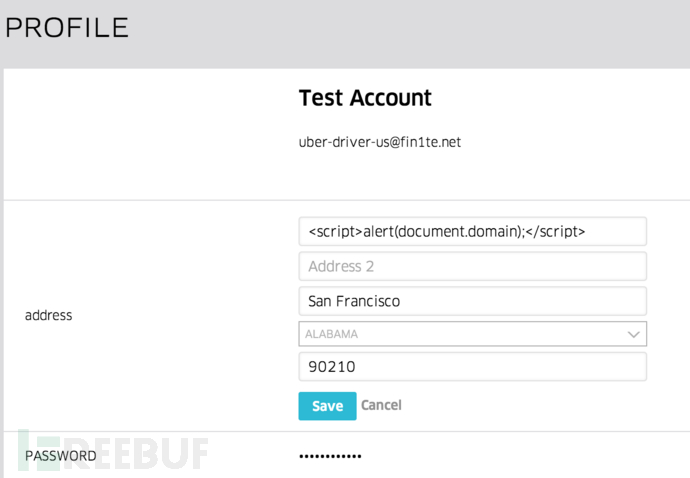Click the PASSWORD row label
This screenshot has width=690, height=478.
pyautogui.click(x=61, y=456)
